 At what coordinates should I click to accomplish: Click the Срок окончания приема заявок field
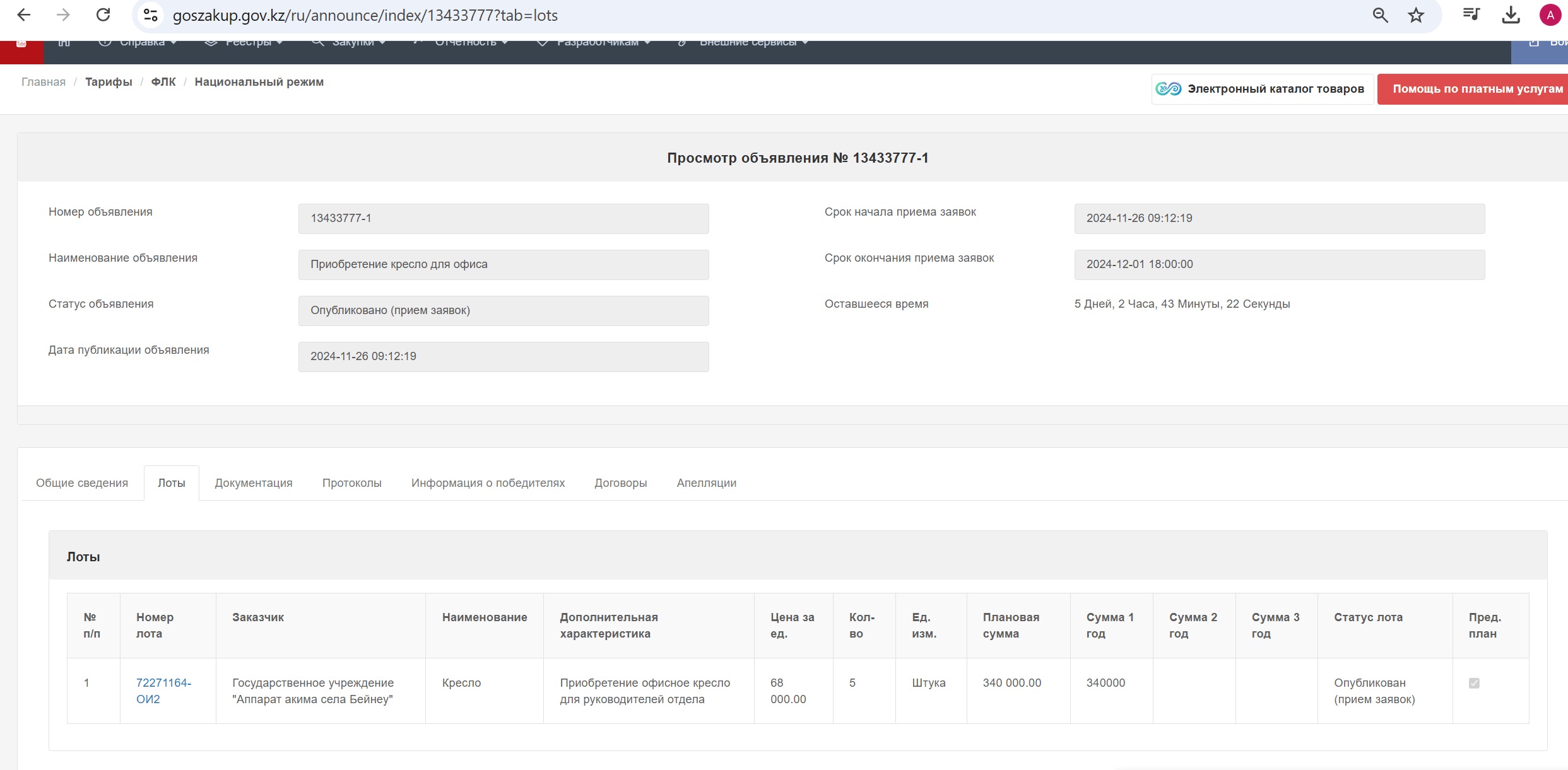pos(1280,265)
